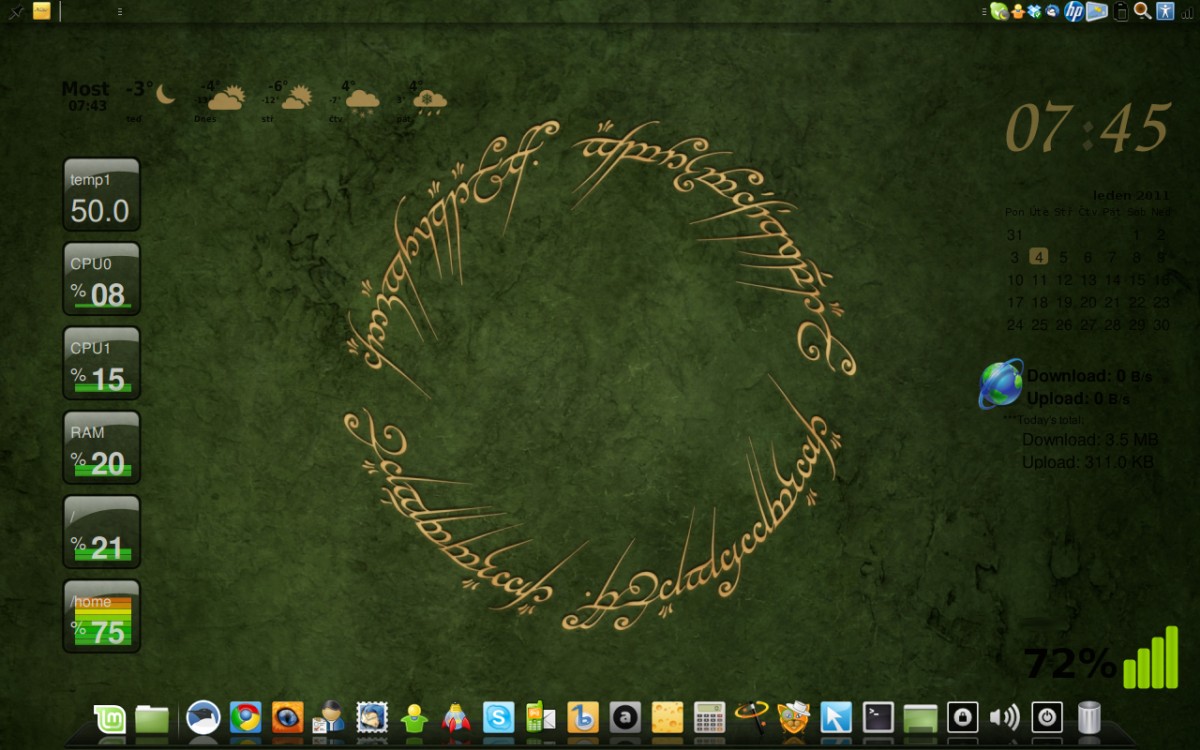Image resolution: width=1200 pixels, height=750 pixels.
Task: Open the yellow sticky note in top panel
Action: [x=42, y=11]
